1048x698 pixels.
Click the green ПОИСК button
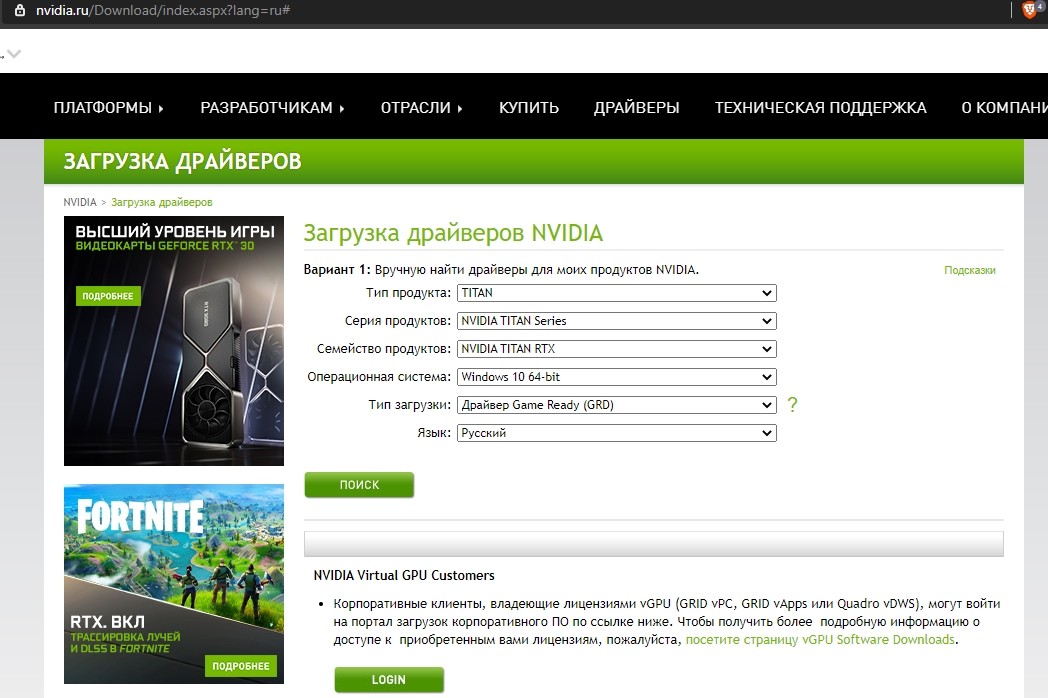click(359, 485)
